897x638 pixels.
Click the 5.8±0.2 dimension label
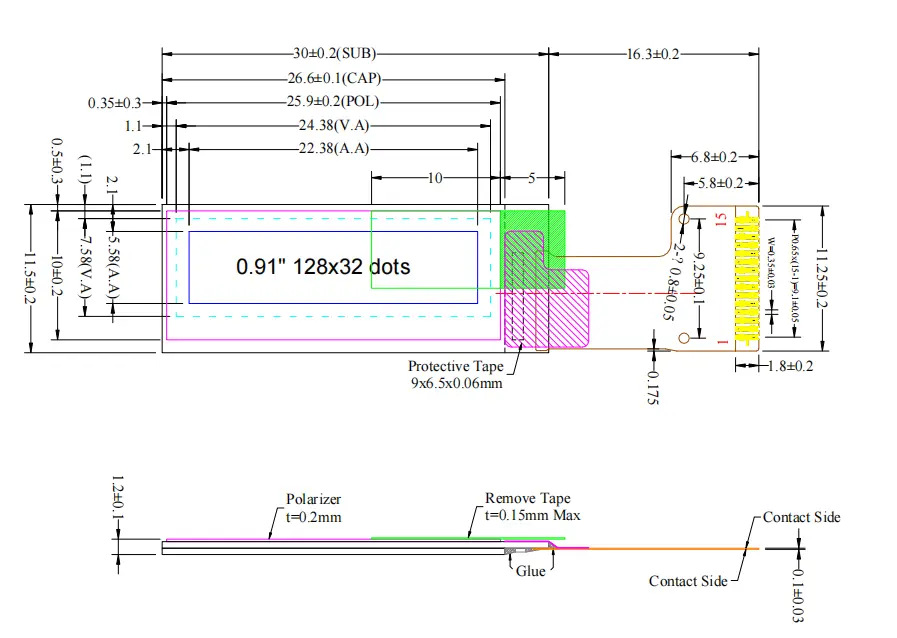point(721,183)
